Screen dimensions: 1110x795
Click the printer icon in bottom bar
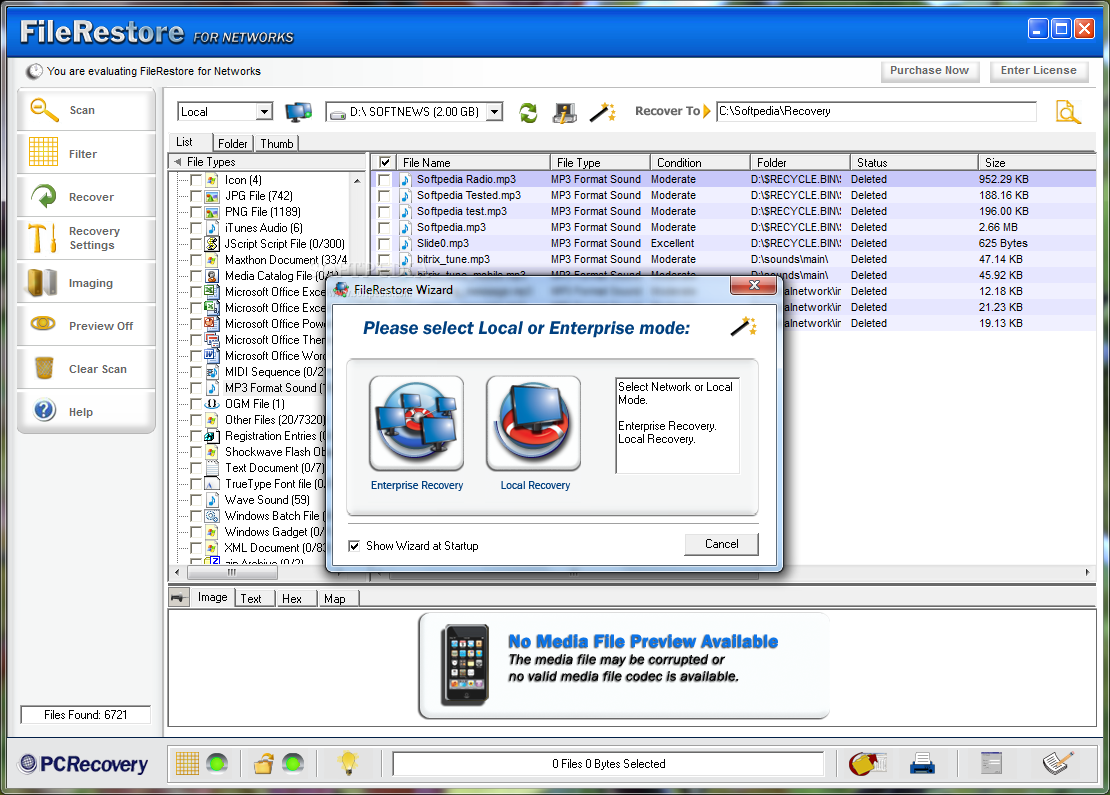coord(922,763)
